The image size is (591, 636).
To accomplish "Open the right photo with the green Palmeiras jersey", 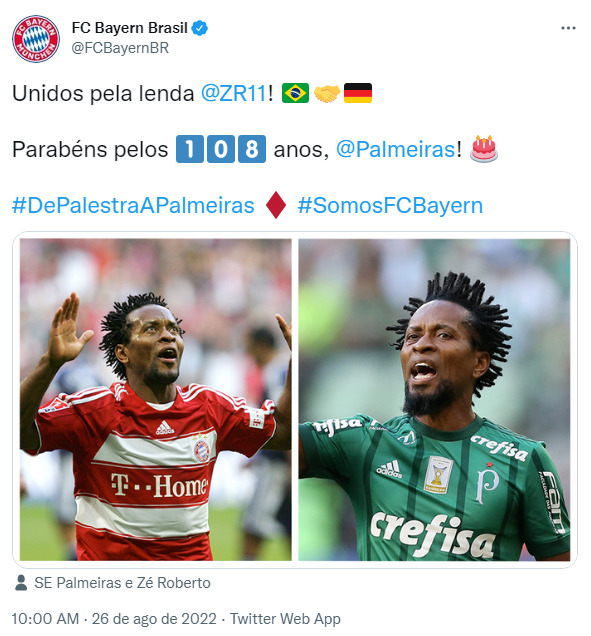I will coord(434,400).
